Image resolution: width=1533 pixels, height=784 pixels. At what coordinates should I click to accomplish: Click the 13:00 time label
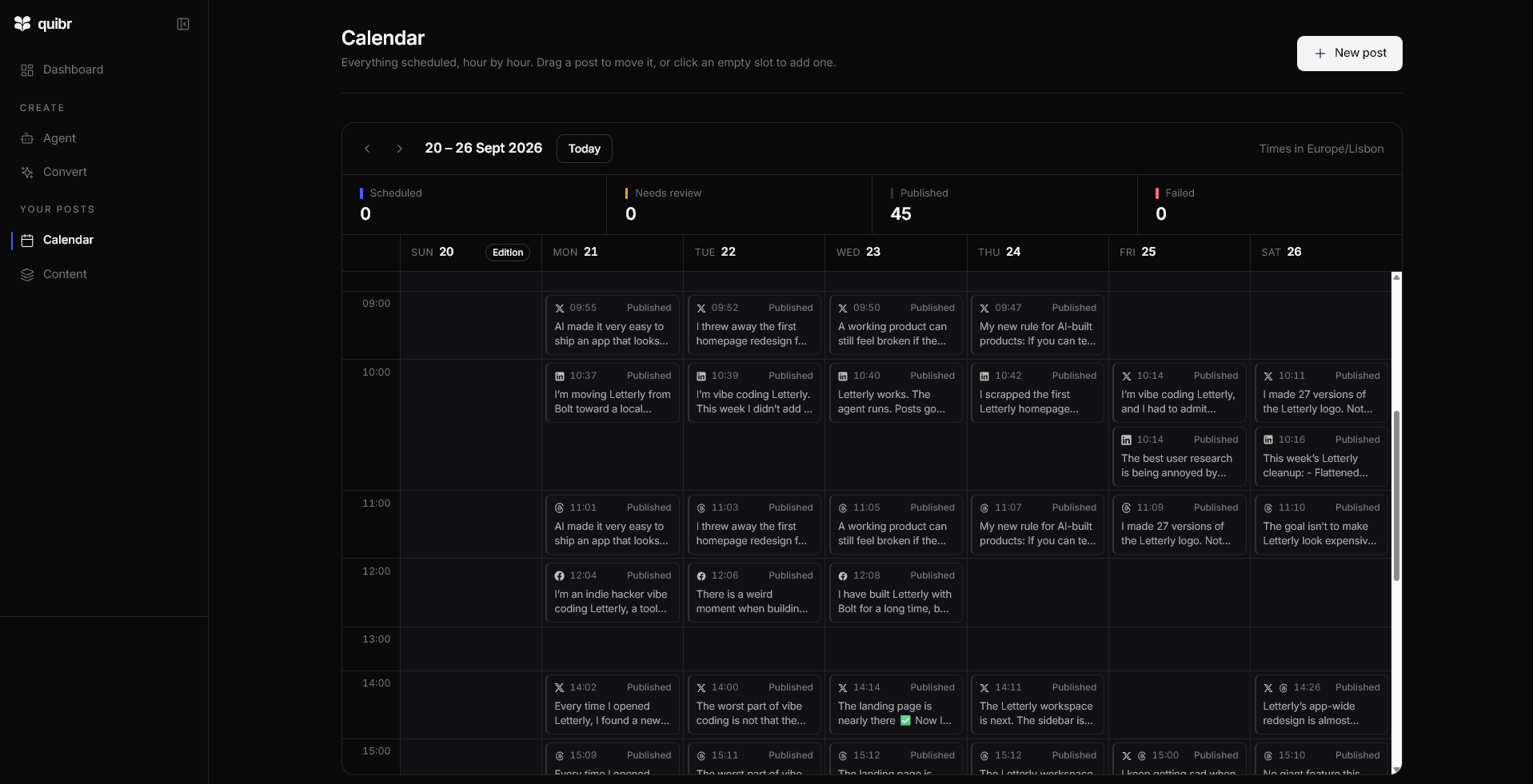coord(376,640)
